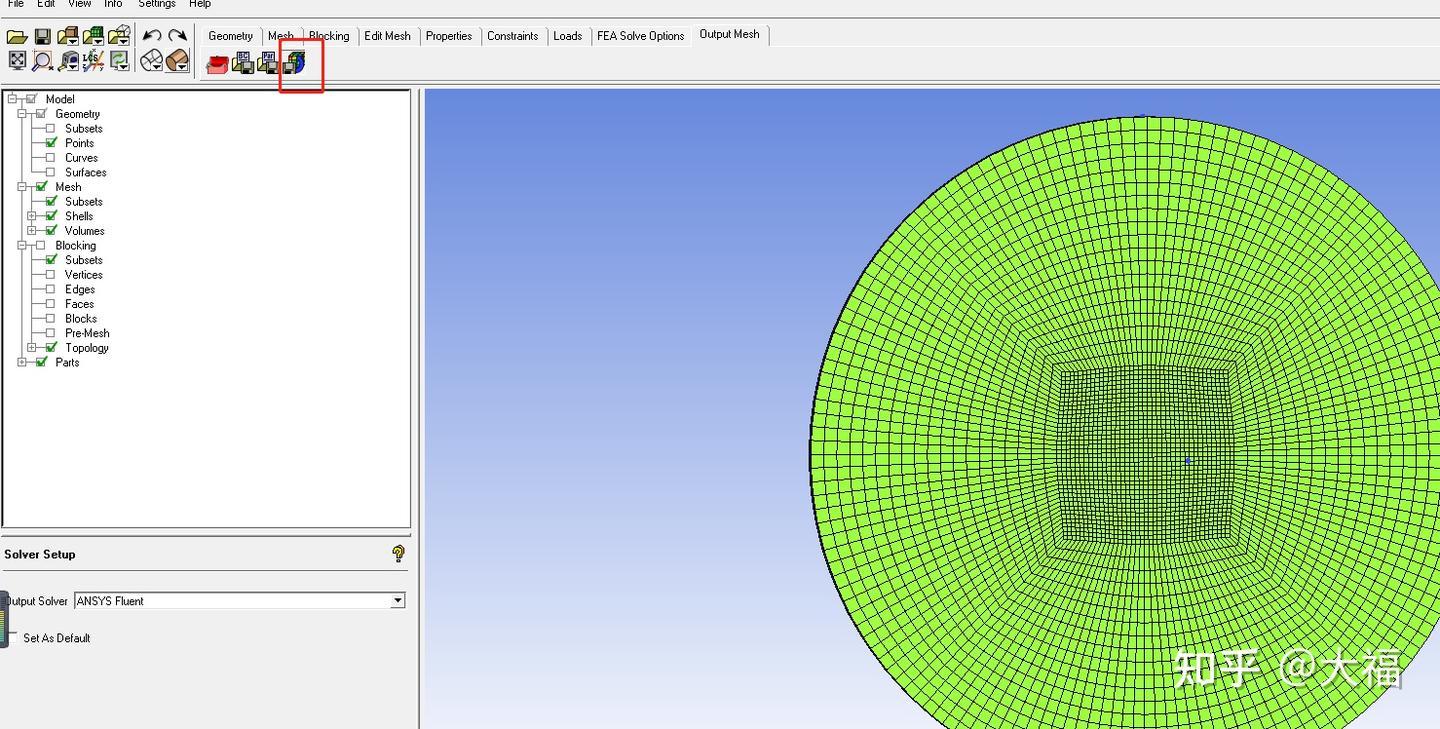Click the Refresh display icon
This screenshot has height=729, width=1440.
point(119,61)
